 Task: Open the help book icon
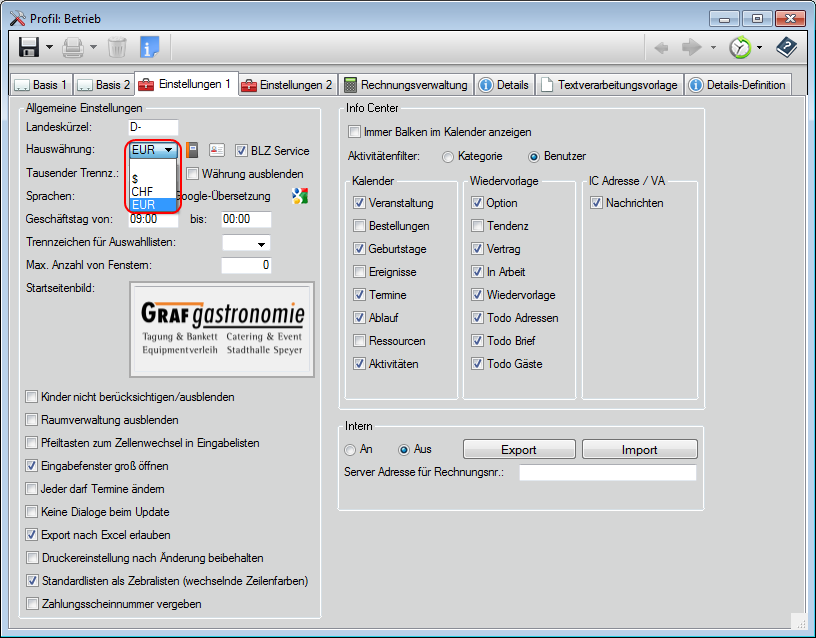pyautogui.click(x=787, y=47)
